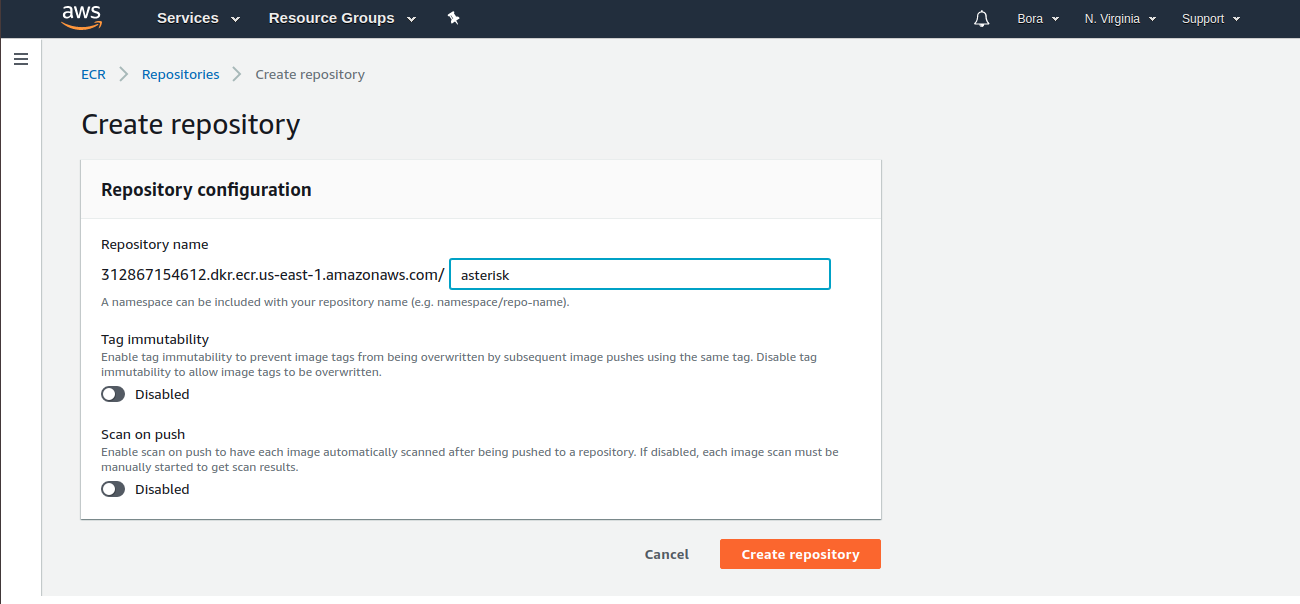
Task: Click the Repository configuration heading
Action: click(206, 189)
